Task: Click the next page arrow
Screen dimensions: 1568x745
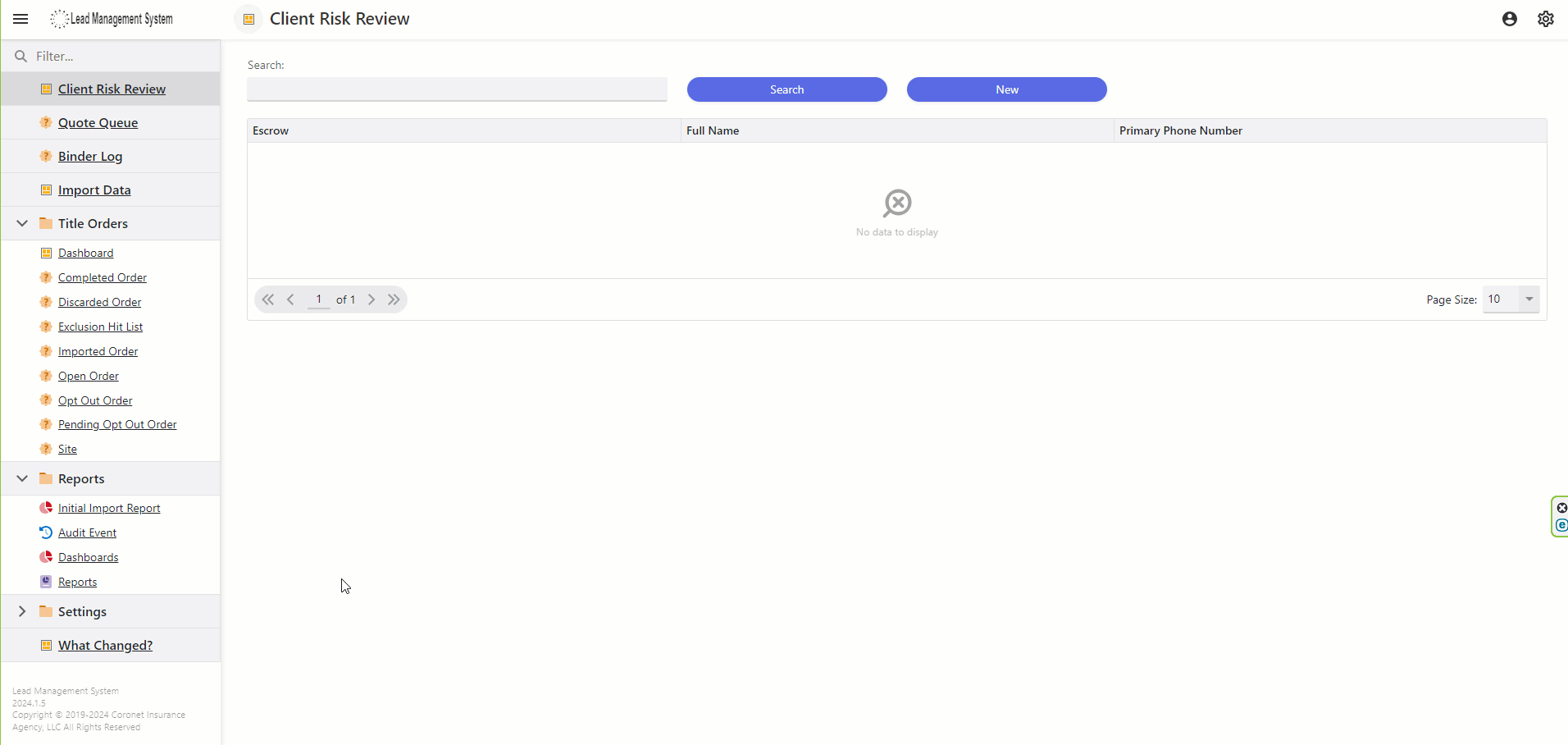Action: click(371, 299)
